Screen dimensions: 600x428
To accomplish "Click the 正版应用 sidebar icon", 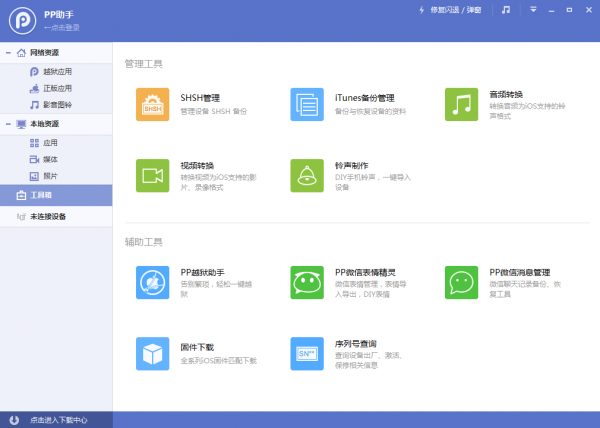I will point(34,88).
